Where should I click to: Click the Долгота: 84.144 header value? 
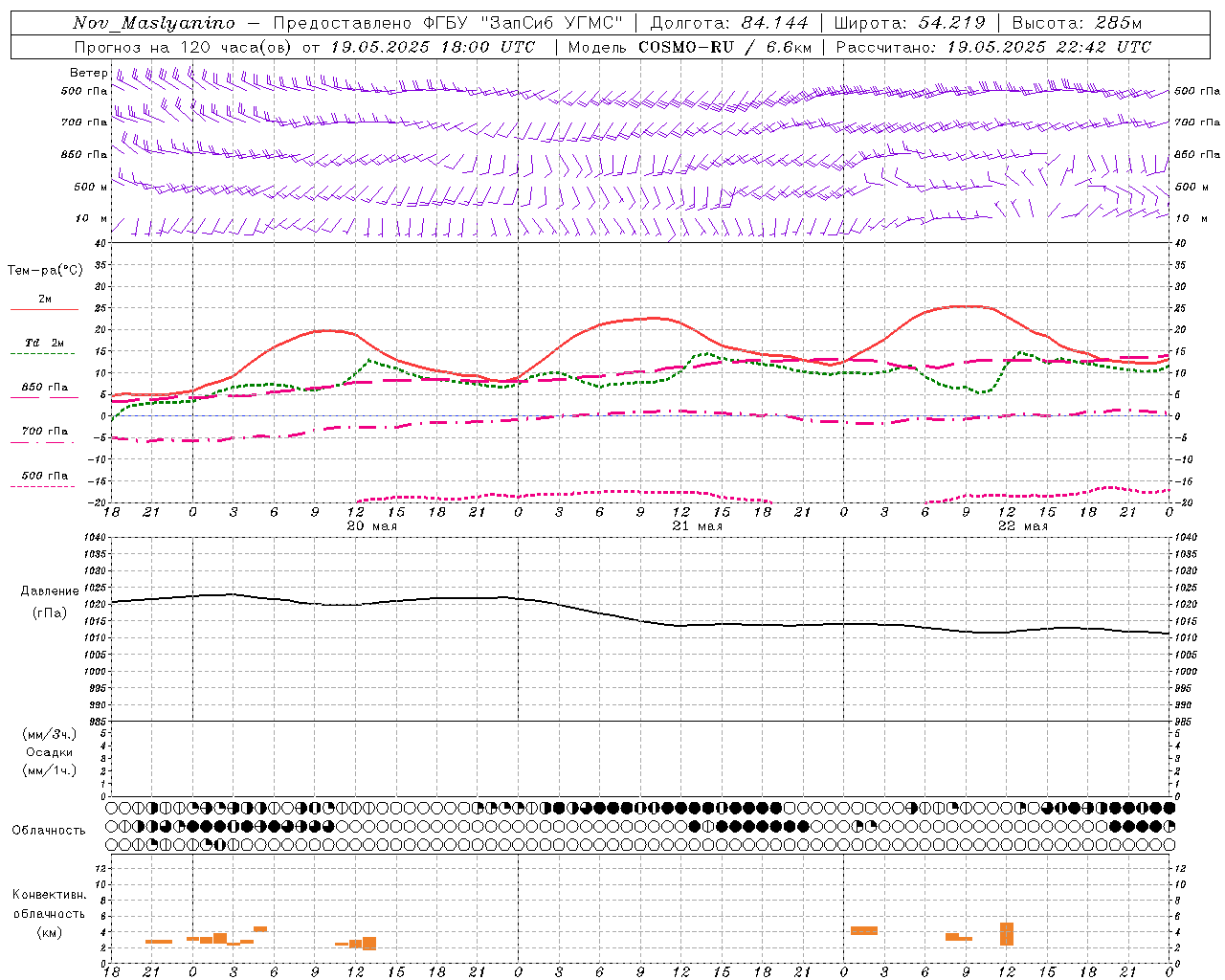pyautogui.click(x=729, y=23)
